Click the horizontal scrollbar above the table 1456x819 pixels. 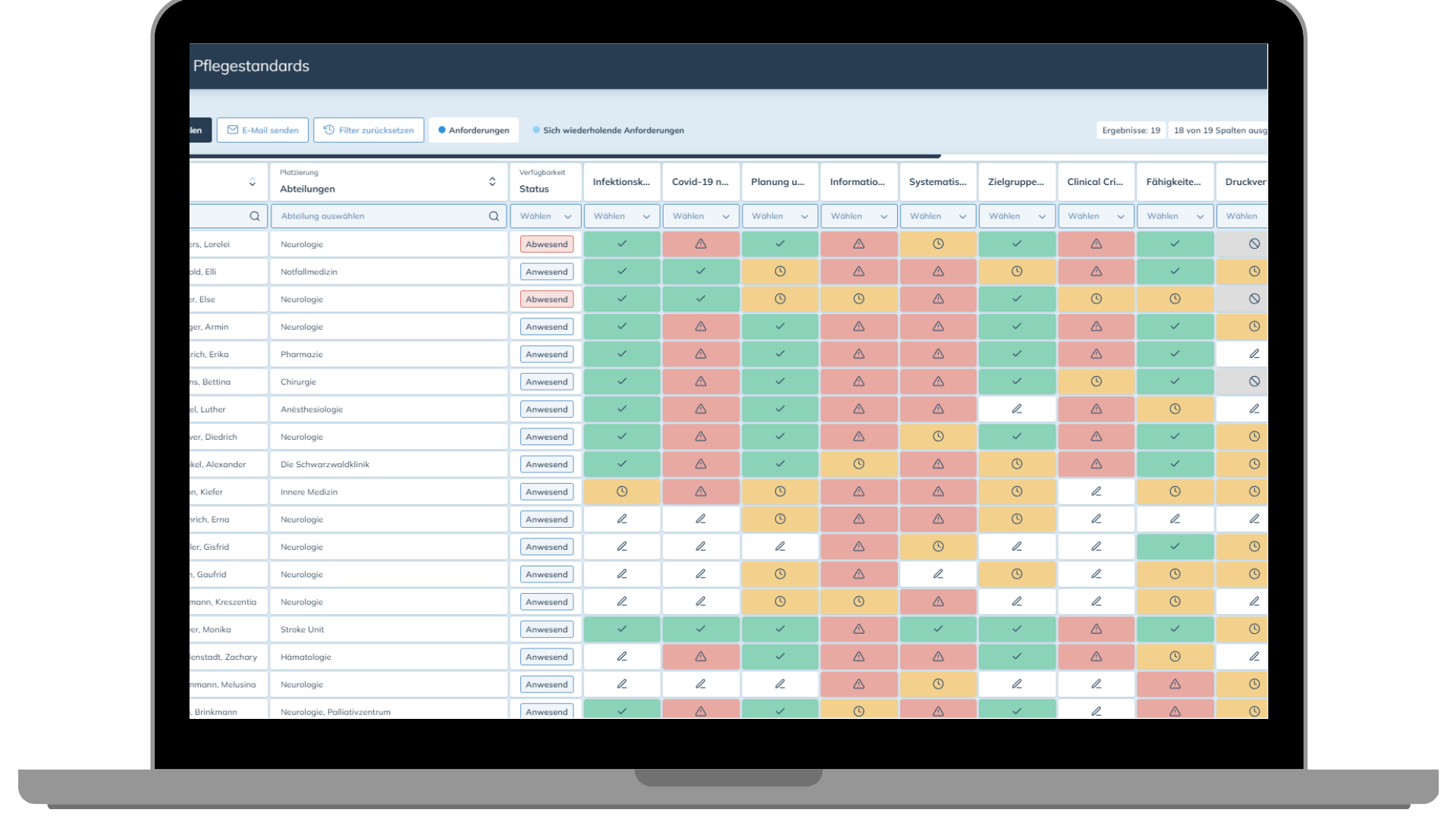tap(565, 156)
